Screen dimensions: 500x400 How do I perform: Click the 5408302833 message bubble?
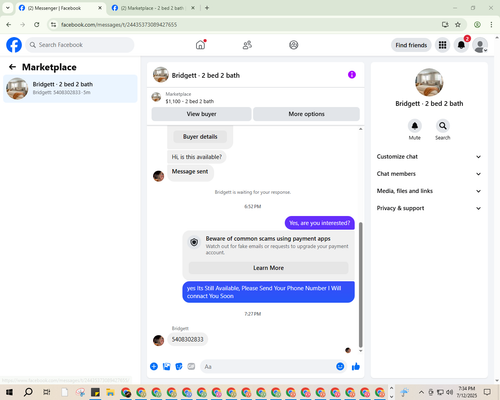coord(187,339)
